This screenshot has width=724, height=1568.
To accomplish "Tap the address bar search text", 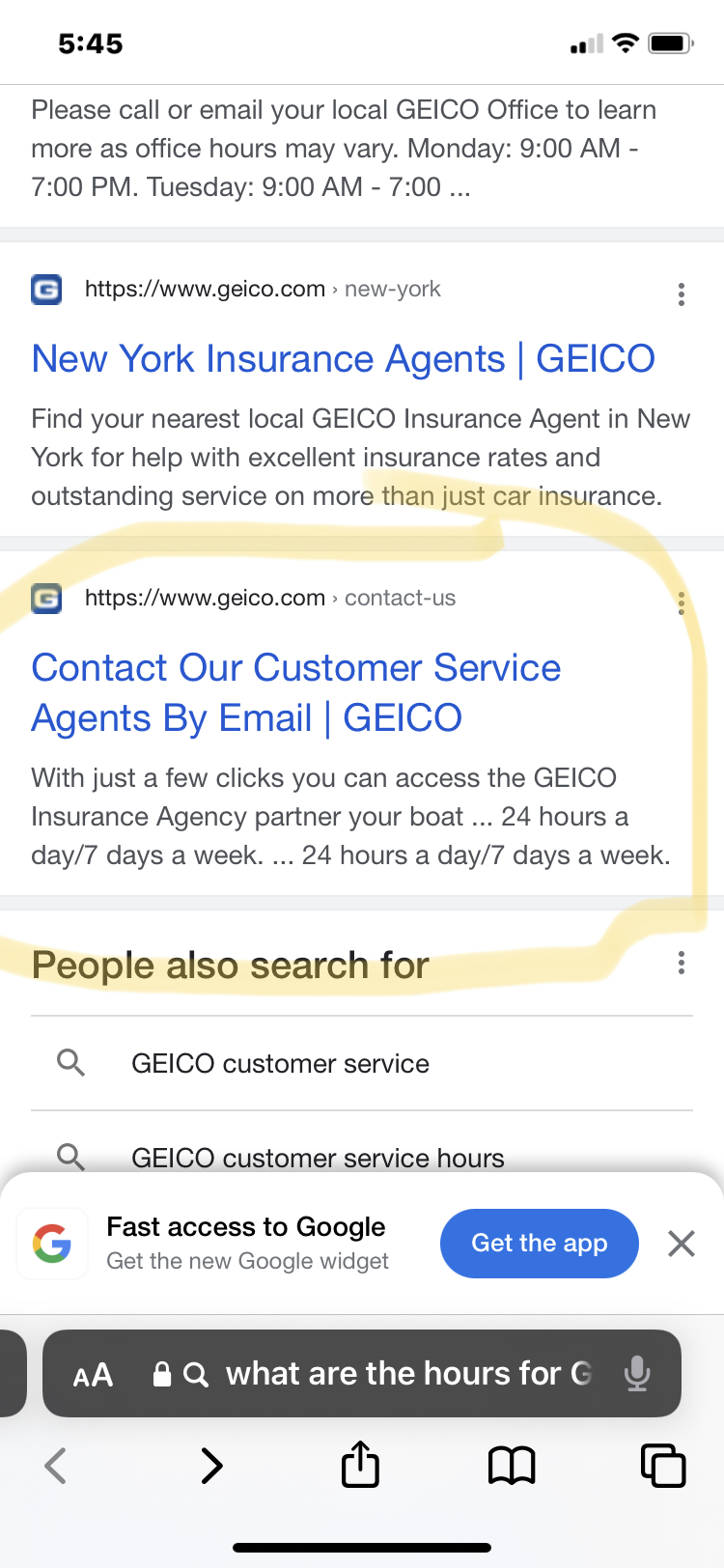I will [x=407, y=1373].
